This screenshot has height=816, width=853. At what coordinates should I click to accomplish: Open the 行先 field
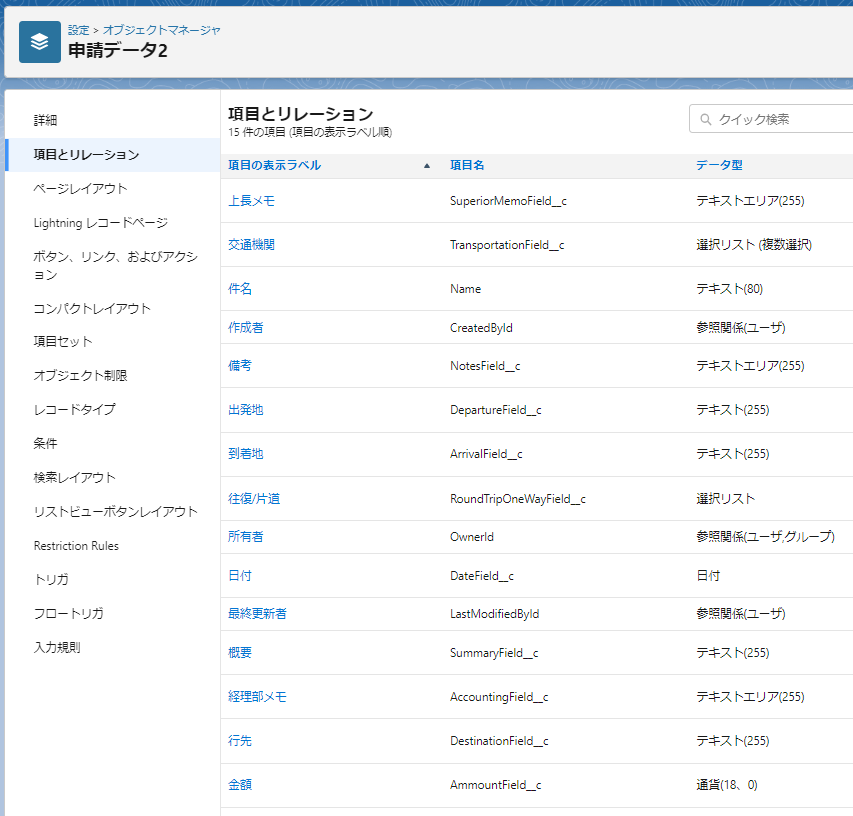[240, 741]
